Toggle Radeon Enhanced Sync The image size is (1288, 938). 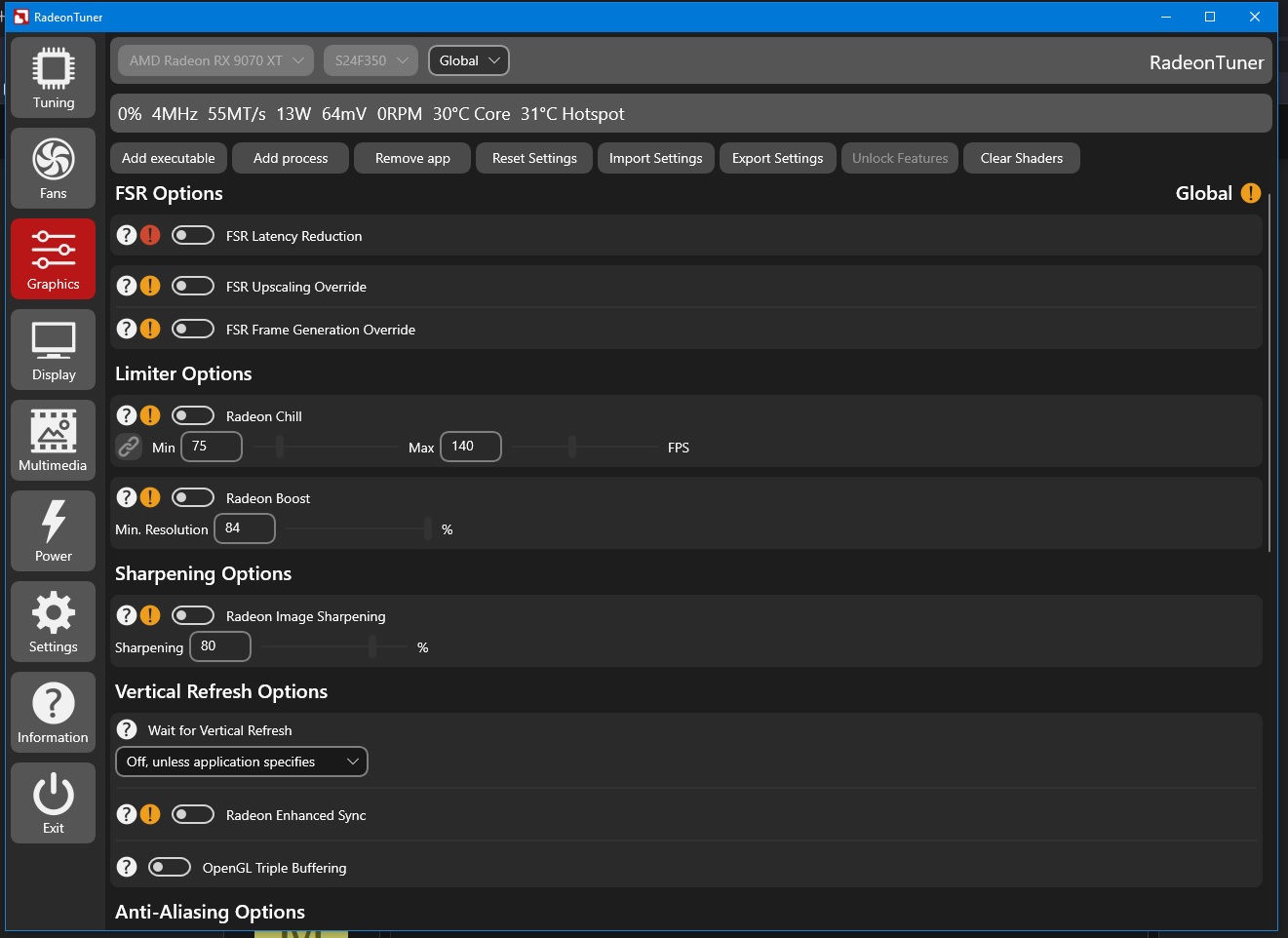point(193,814)
